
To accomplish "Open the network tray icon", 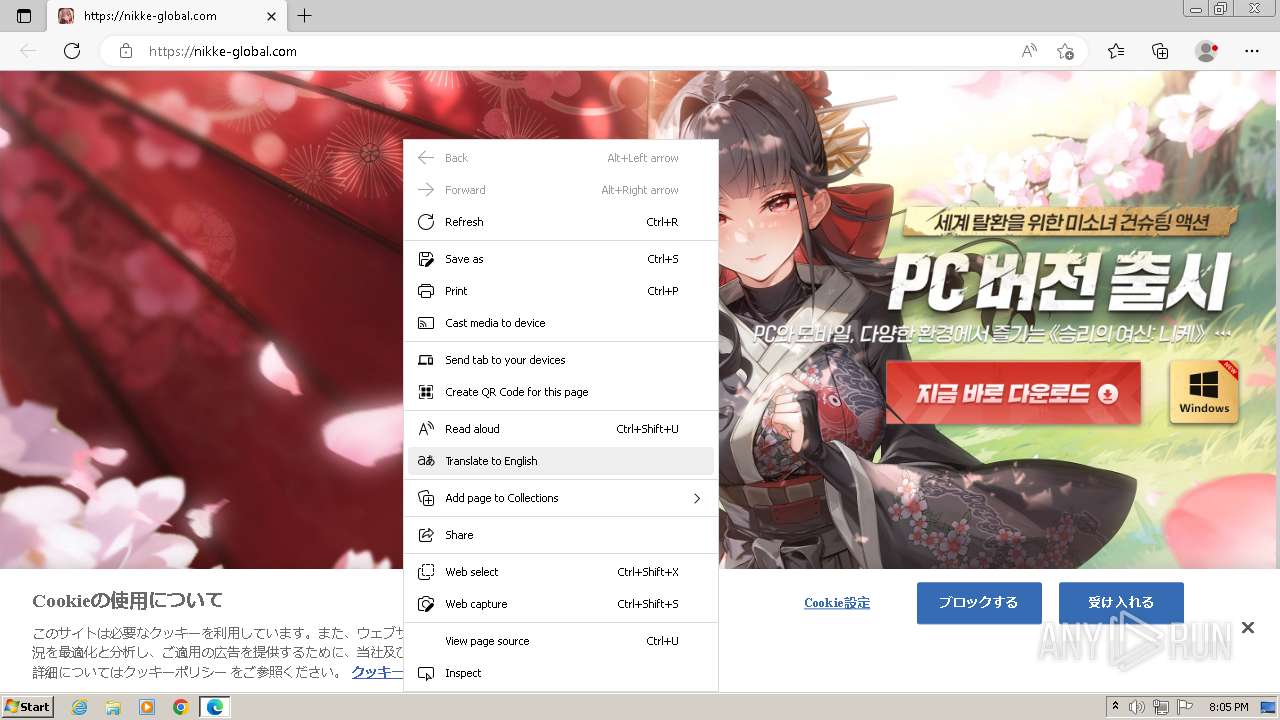I will 1161,707.
